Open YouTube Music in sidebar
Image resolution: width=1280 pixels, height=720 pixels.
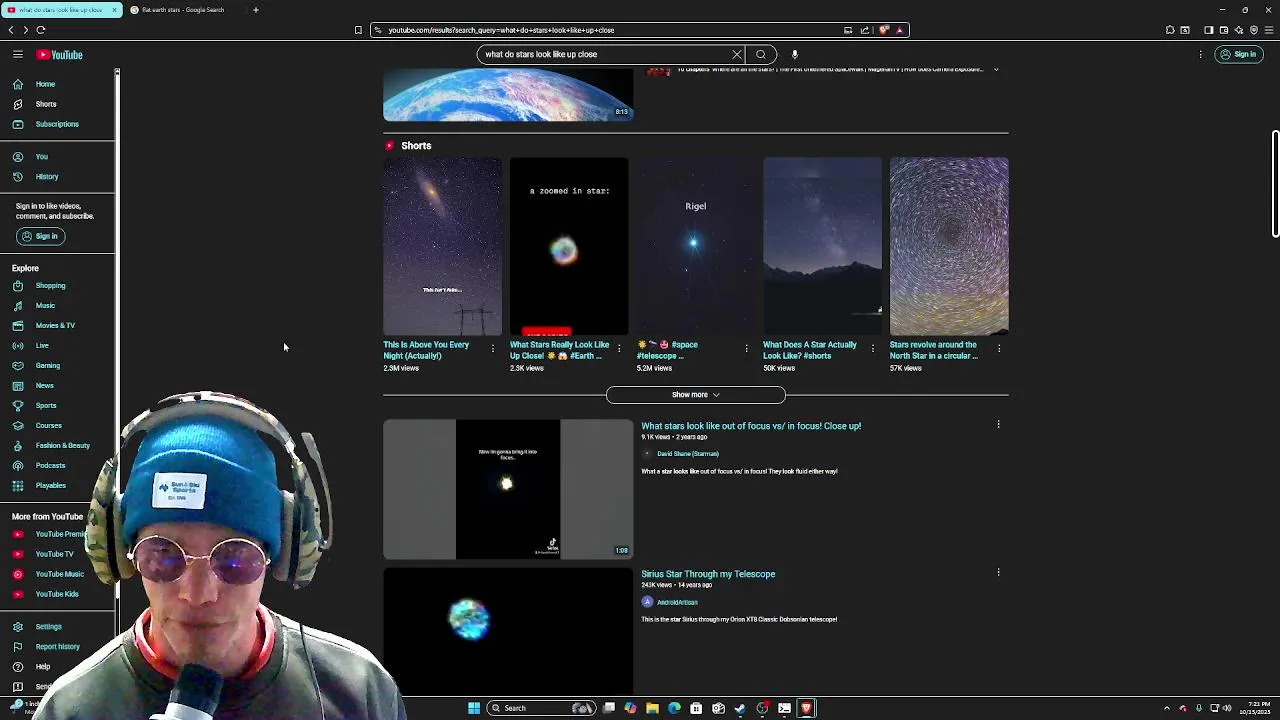point(59,574)
